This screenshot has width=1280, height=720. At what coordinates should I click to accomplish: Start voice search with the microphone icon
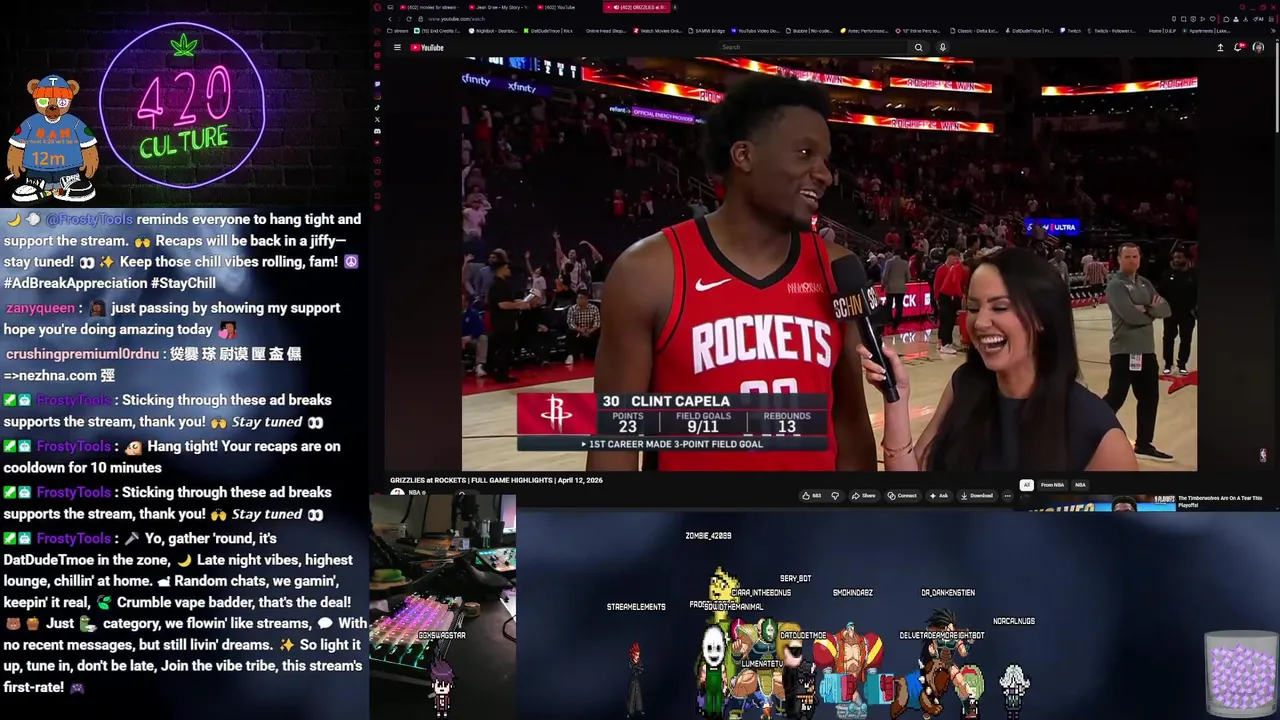click(942, 47)
